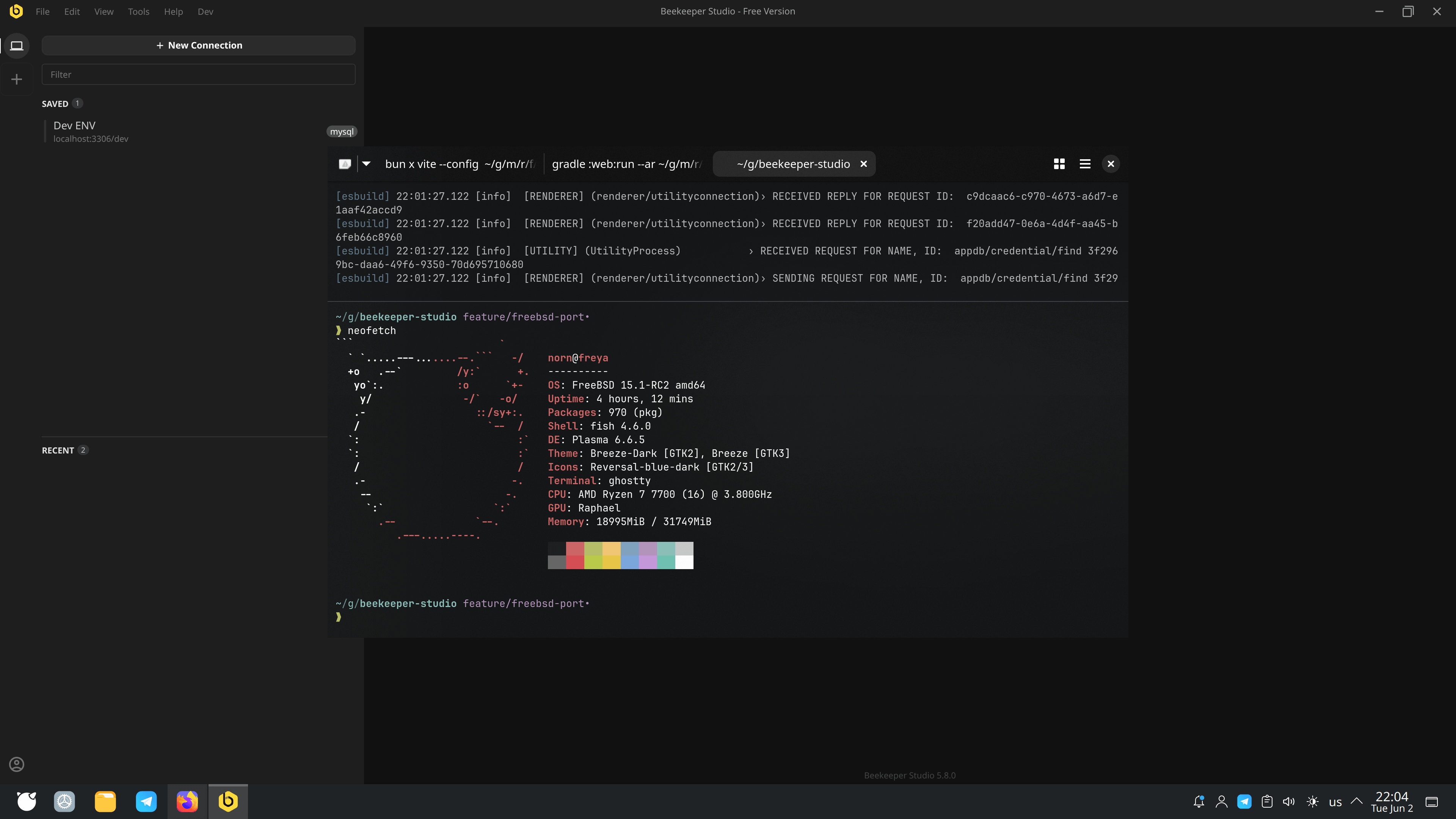Click the mysql badge on Dev ENV

[341, 132]
